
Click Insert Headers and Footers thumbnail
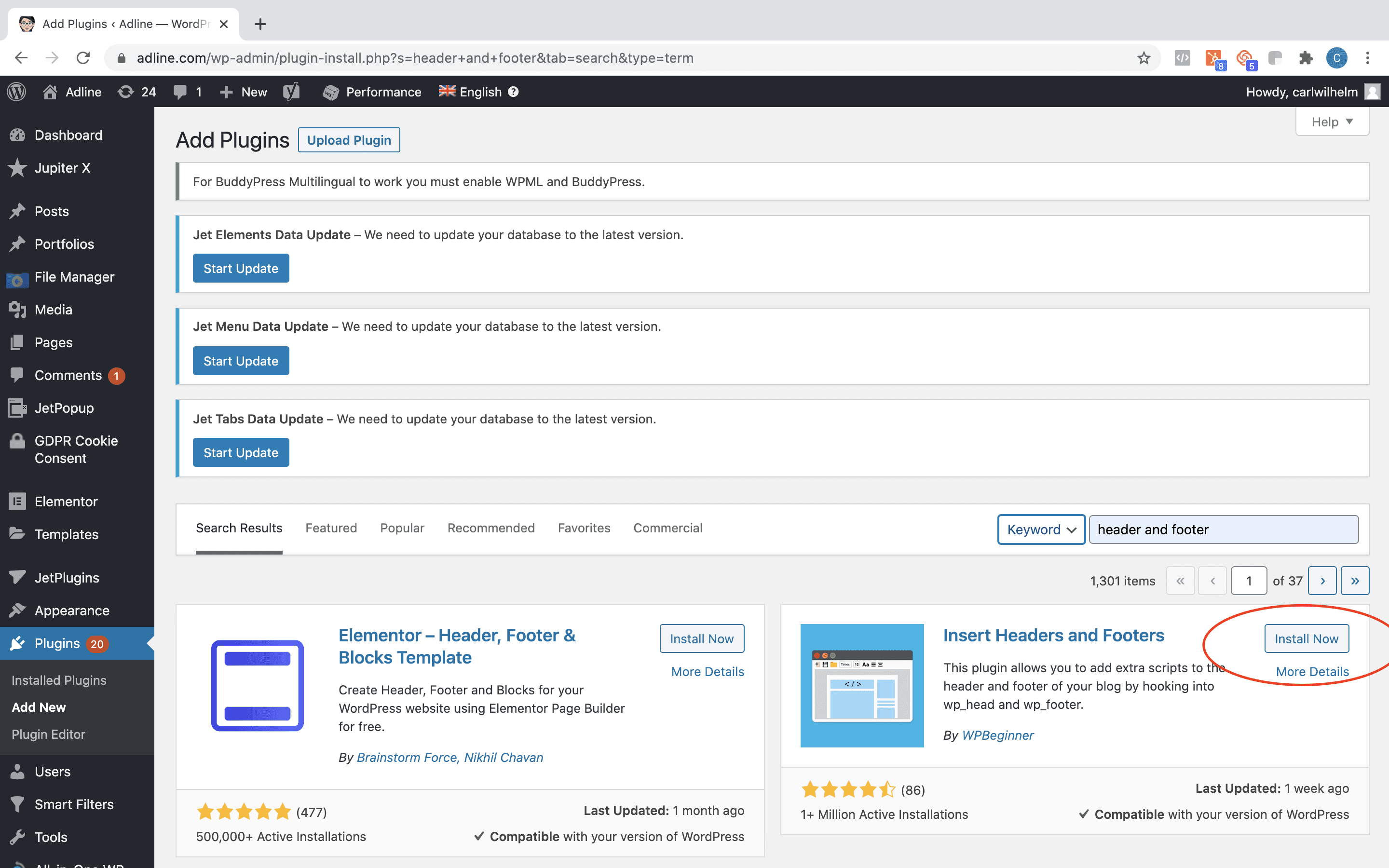(x=862, y=685)
